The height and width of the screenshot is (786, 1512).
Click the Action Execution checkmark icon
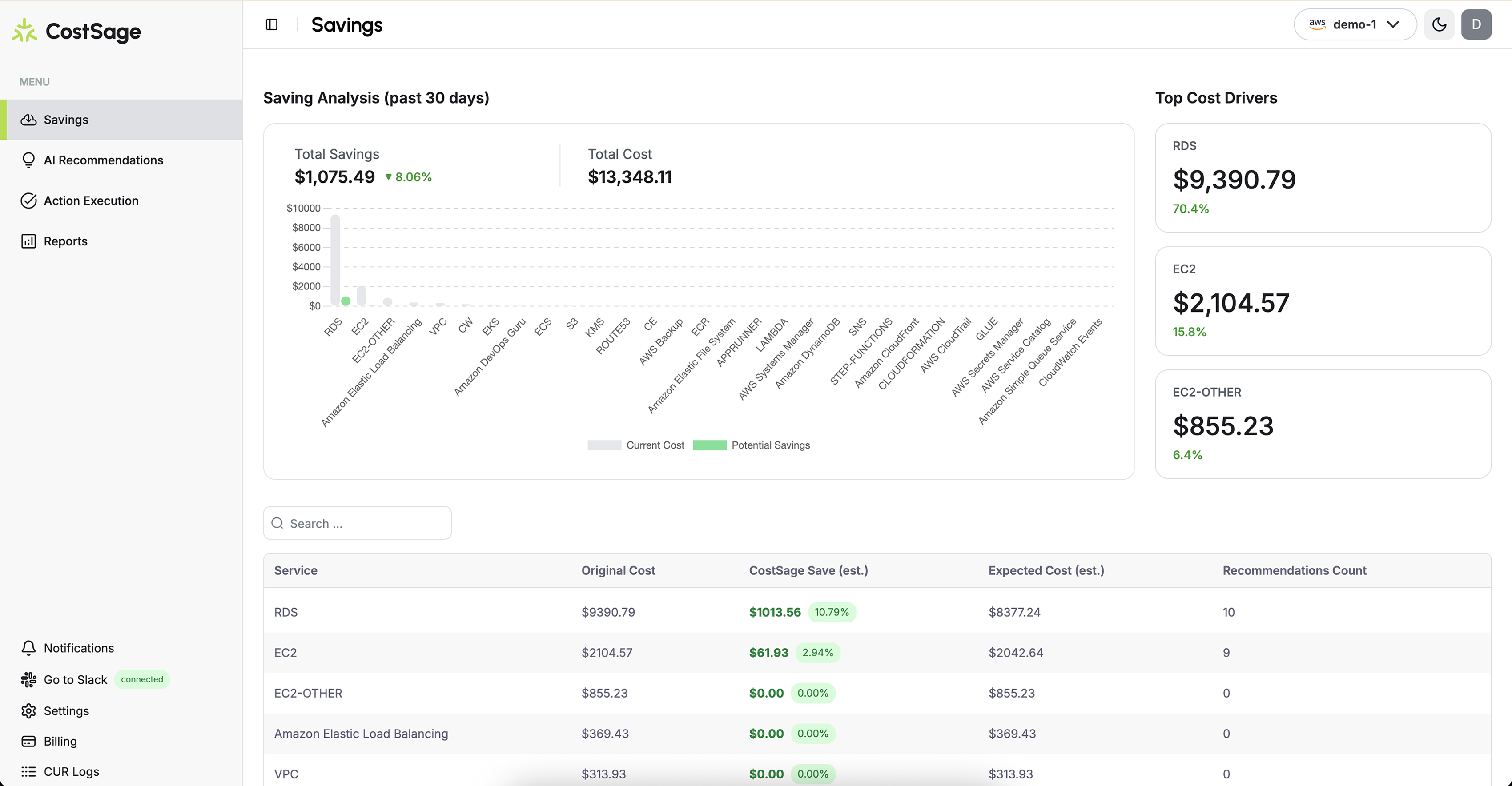pyautogui.click(x=28, y=201)
